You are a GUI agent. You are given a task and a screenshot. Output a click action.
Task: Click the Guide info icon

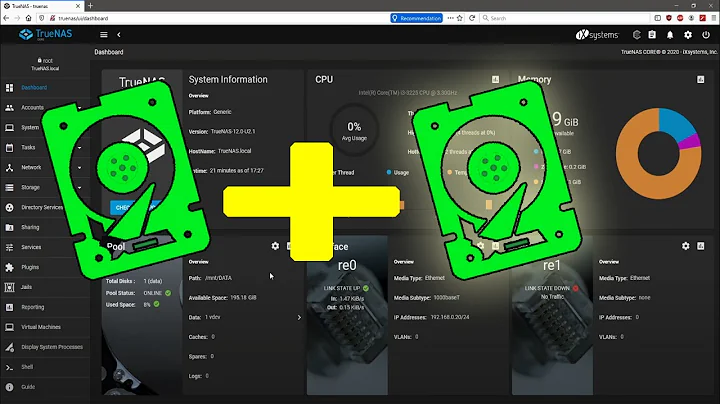[x=9, y=387]
